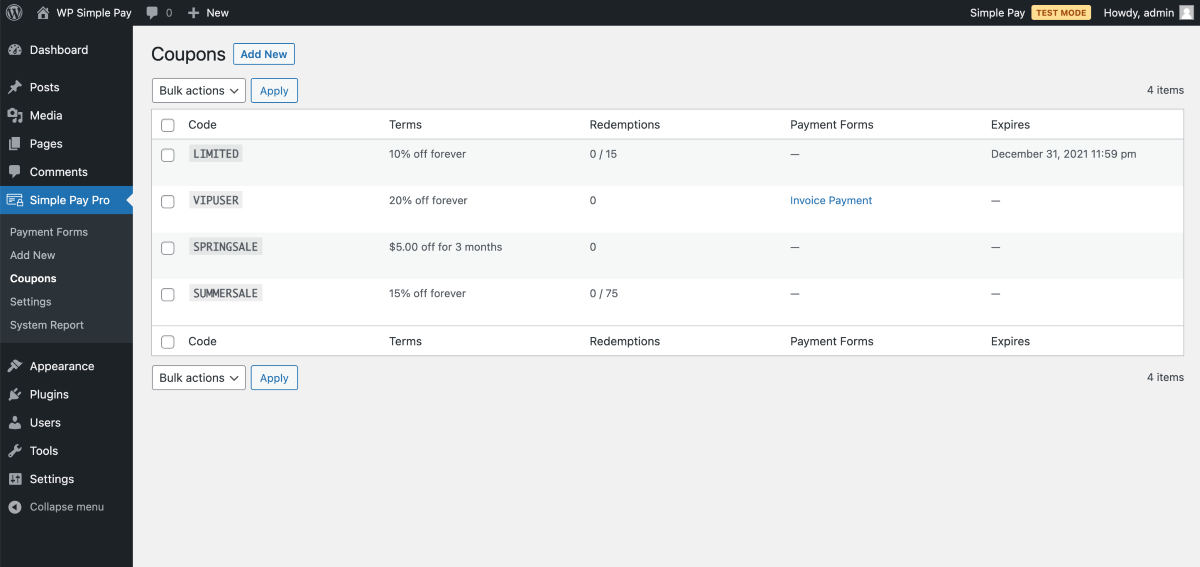Viewport: 1200px width, 567px height.
Task: Click the Plugins plug icon
Action: (15, 394)
